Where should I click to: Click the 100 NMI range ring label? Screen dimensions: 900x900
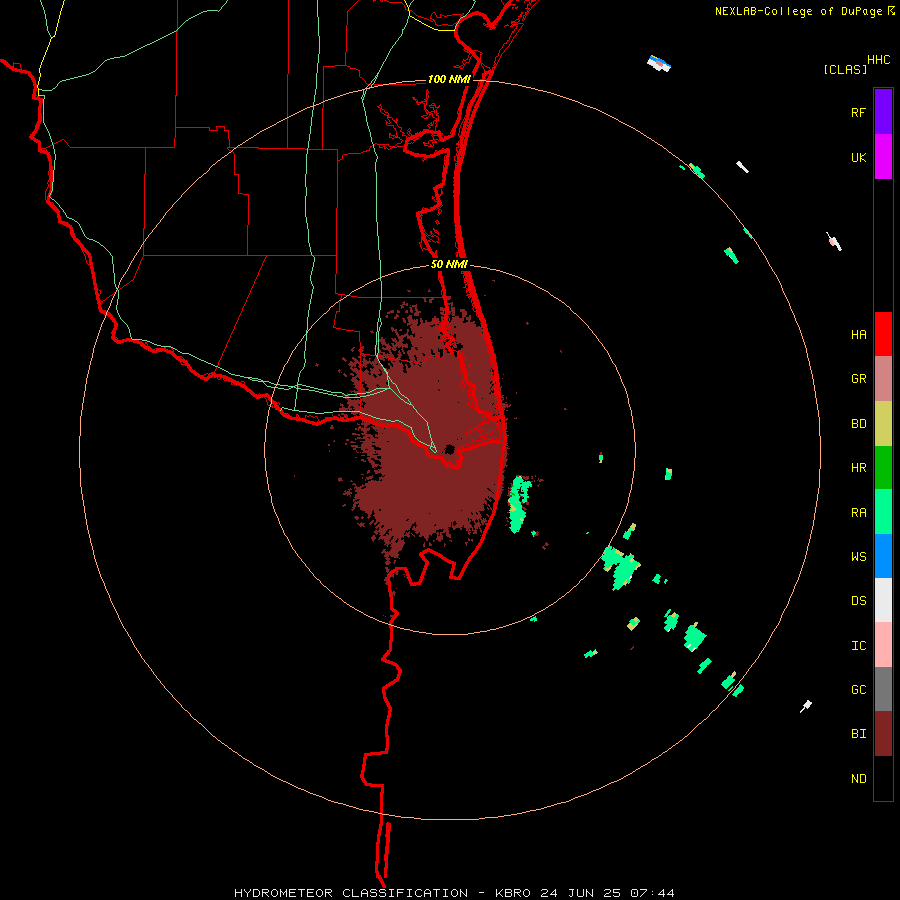click(x=449, y=79)
